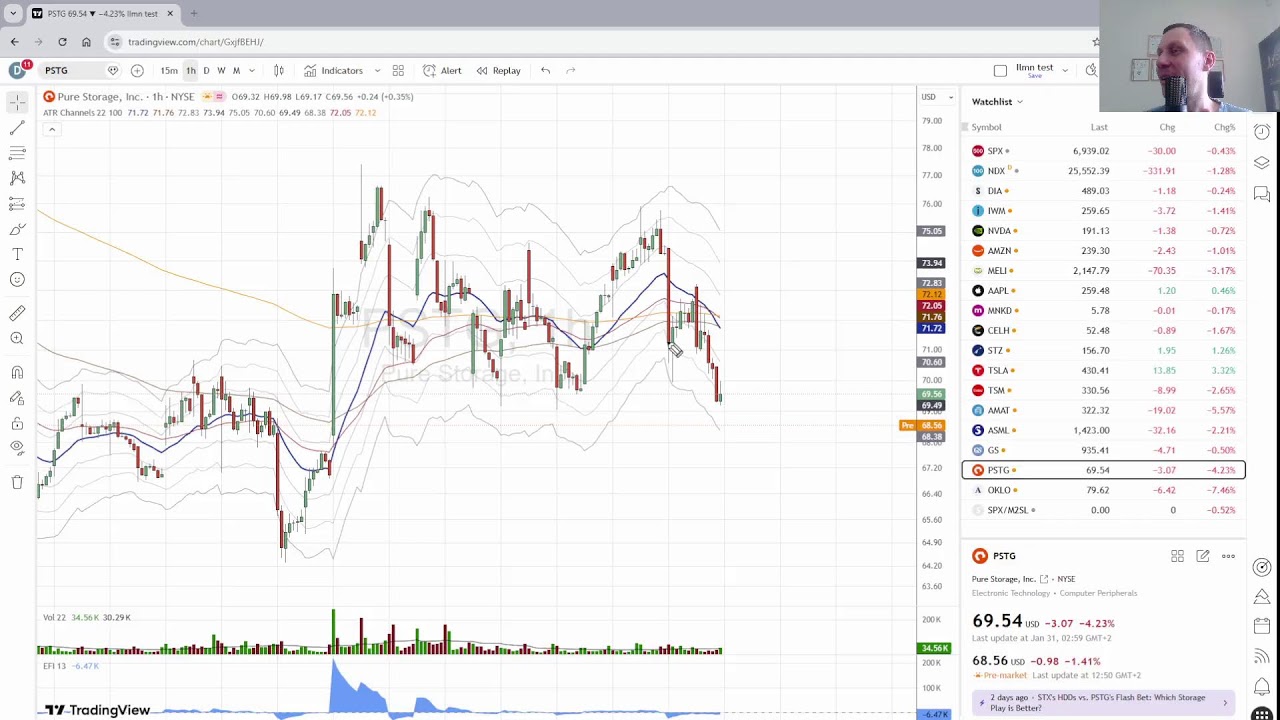Collapse the indicator legend chevron

click(x=51, y=129)
